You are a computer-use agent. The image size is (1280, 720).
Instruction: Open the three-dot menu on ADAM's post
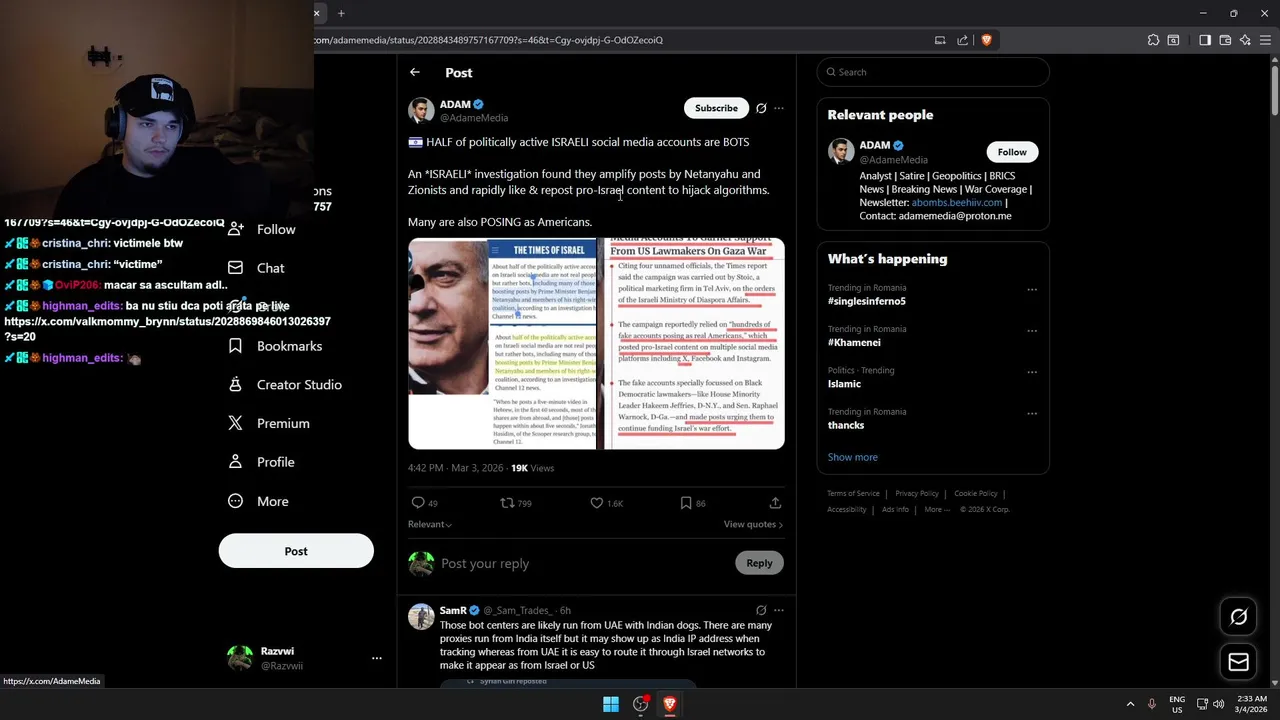pos(779,108)
